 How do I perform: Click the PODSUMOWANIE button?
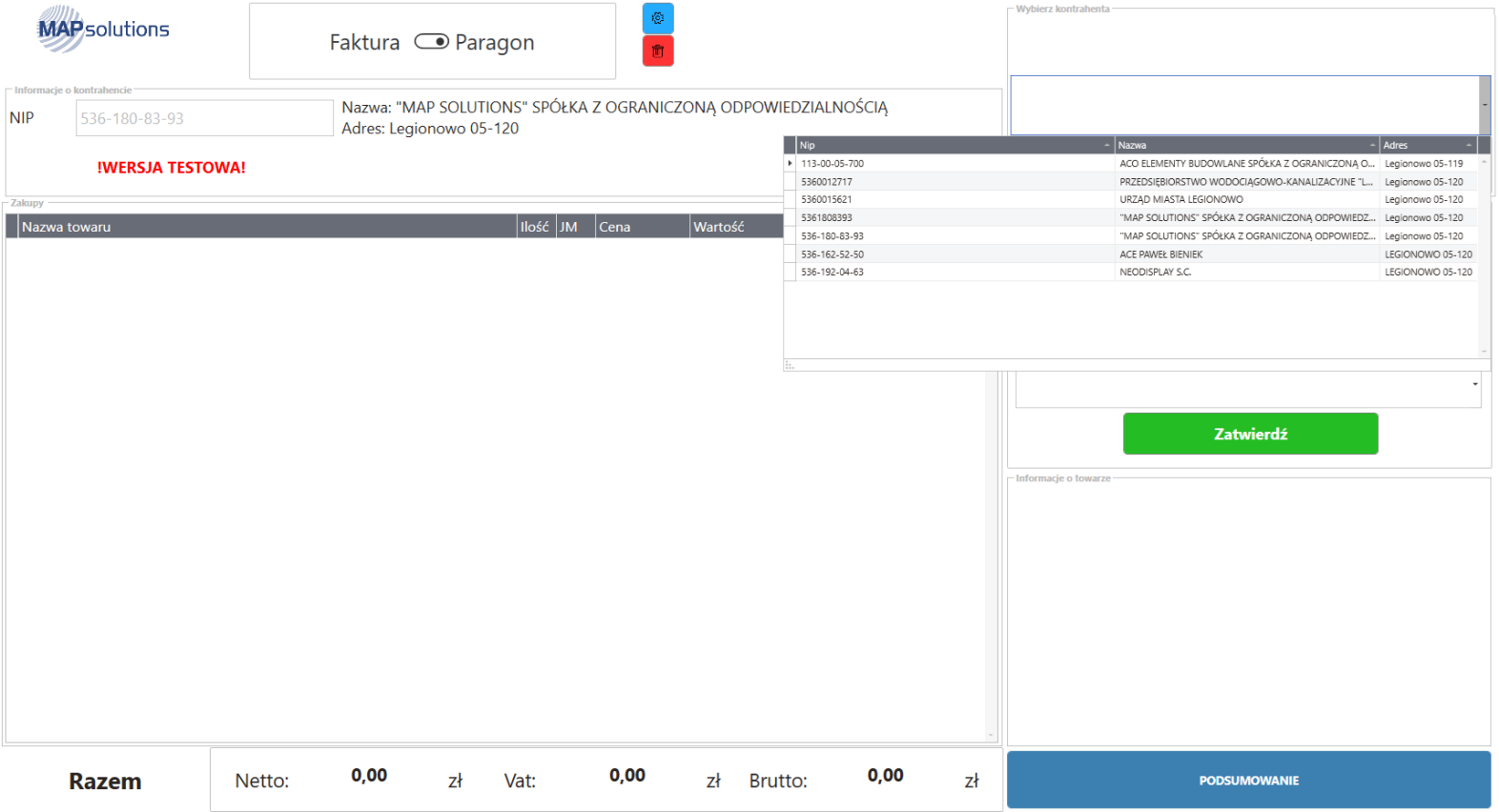point(1248,781)
